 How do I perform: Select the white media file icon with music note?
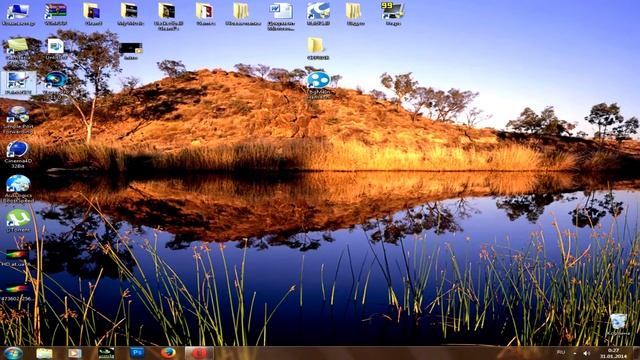point(55,50)
